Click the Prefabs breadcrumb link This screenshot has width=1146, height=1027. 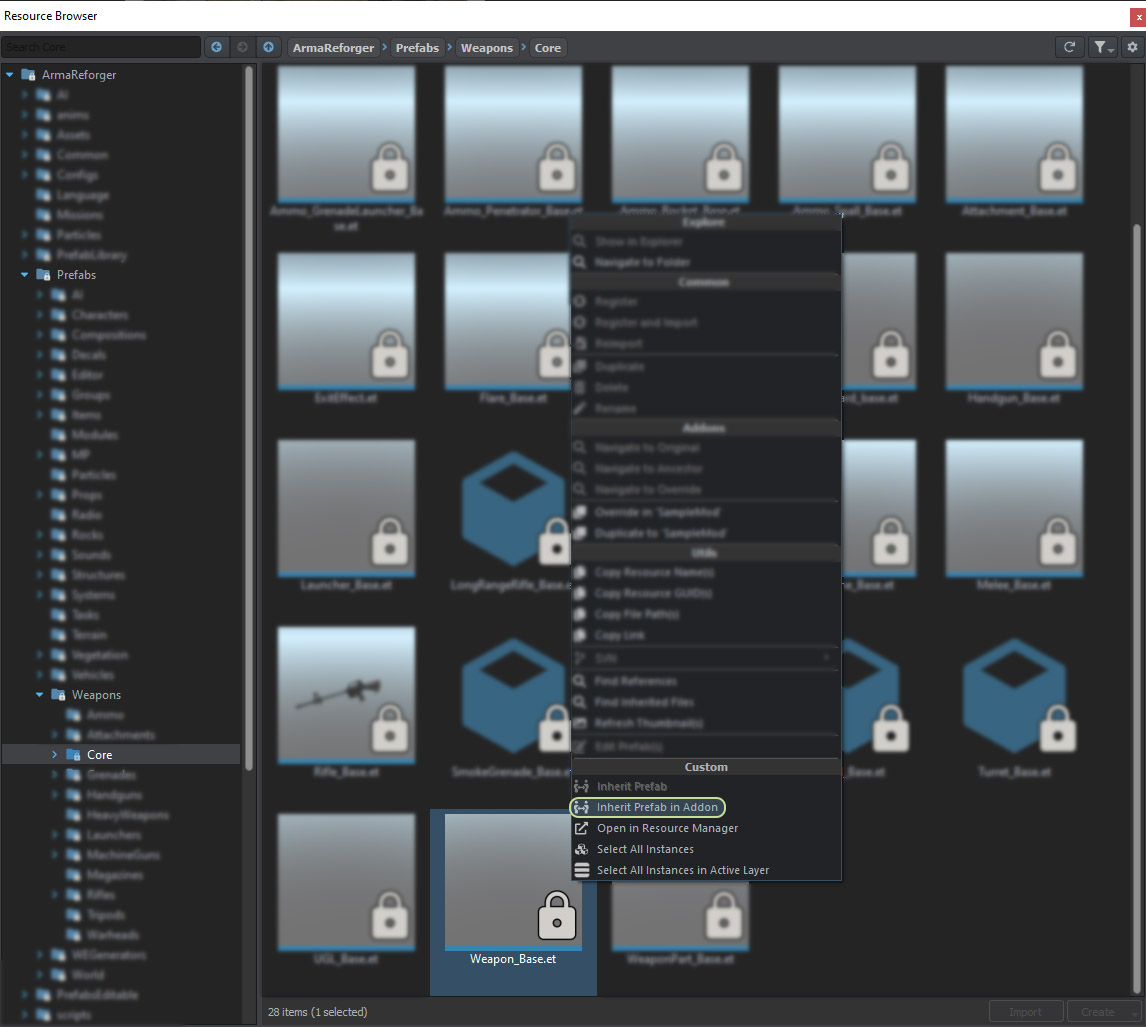417,47
